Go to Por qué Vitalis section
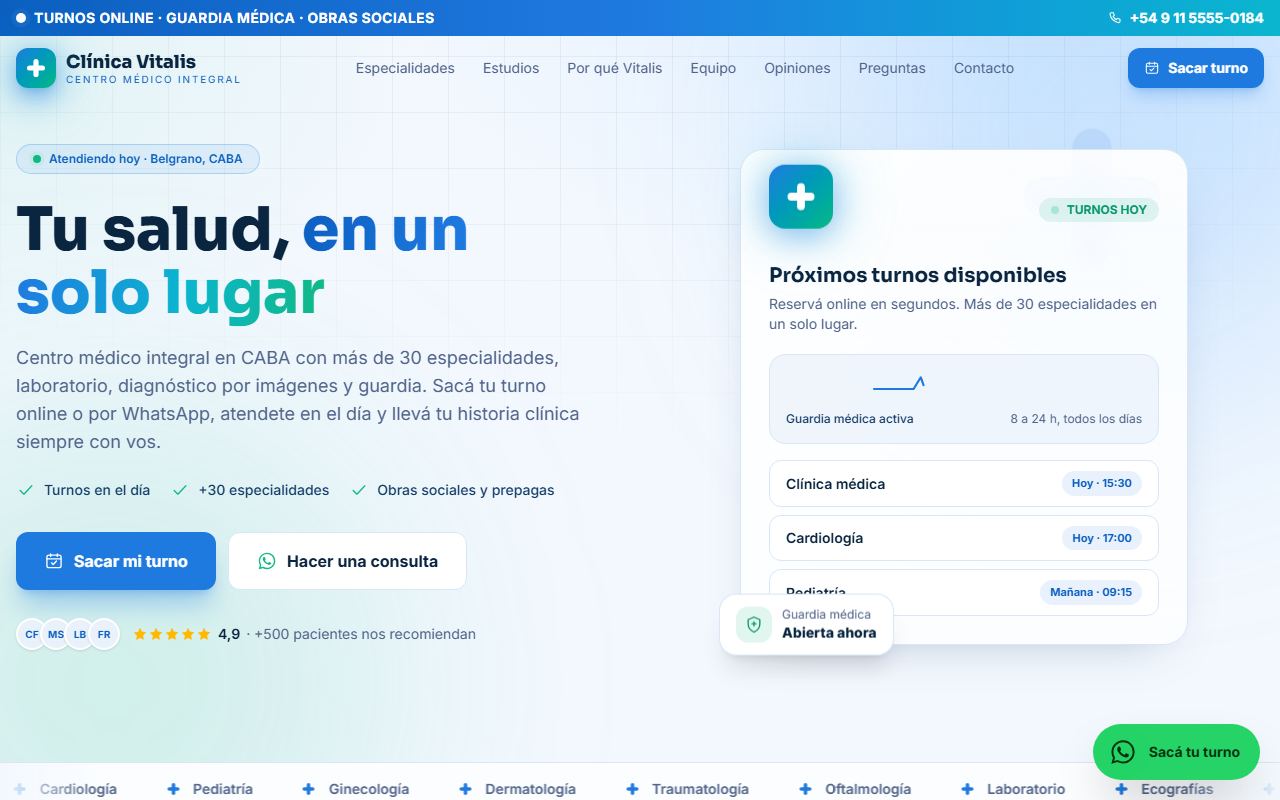This screenshot has height=800, width=1280. (x=615, y=68)
